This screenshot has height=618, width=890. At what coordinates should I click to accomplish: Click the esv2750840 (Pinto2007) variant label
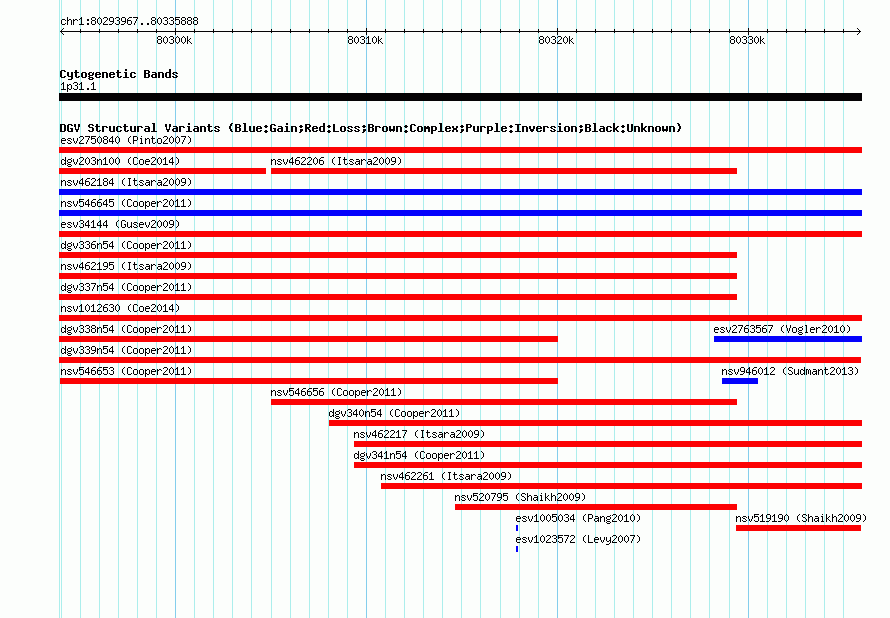coord(126,140)
